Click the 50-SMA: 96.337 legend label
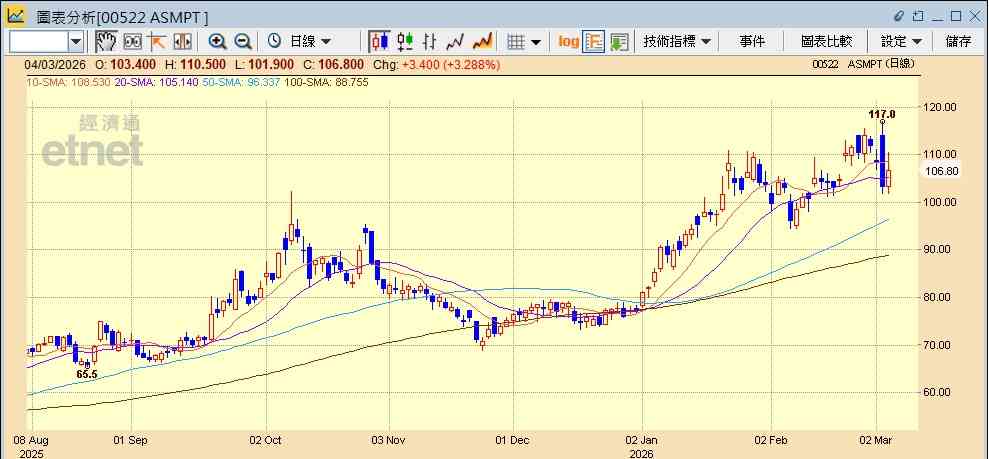The width and height of the screenshot is (989, 459). (241, 82)
